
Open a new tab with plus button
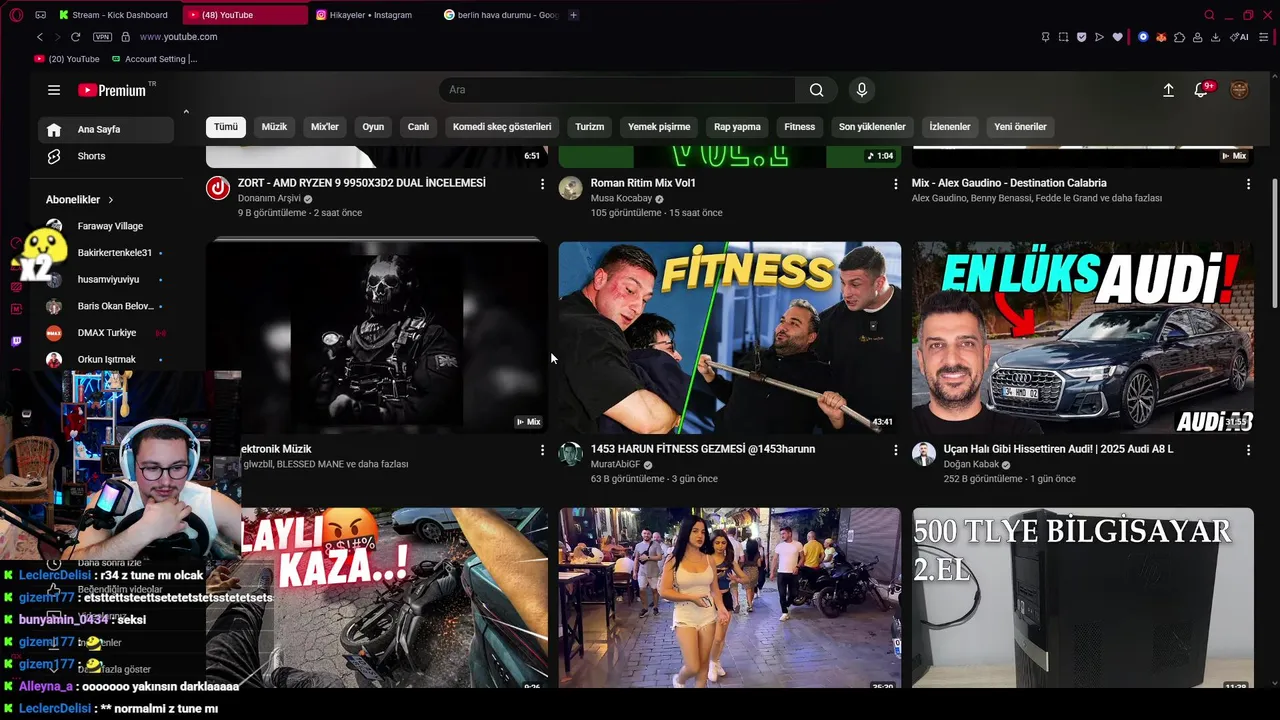tap(573, 15)
